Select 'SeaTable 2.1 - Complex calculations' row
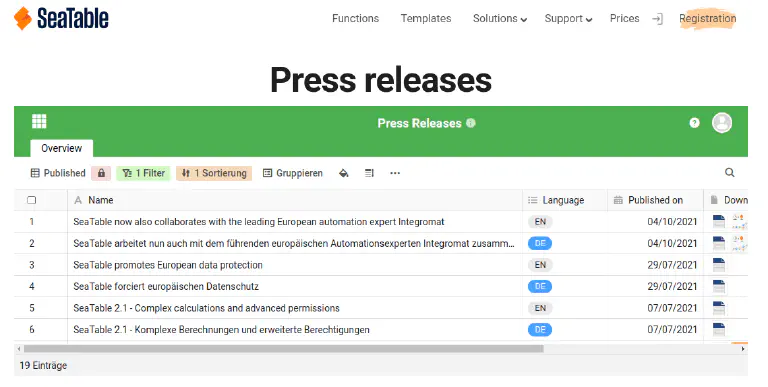Image resolution: width=768 pixels, height=387 pixels. (x=206, y=308)
